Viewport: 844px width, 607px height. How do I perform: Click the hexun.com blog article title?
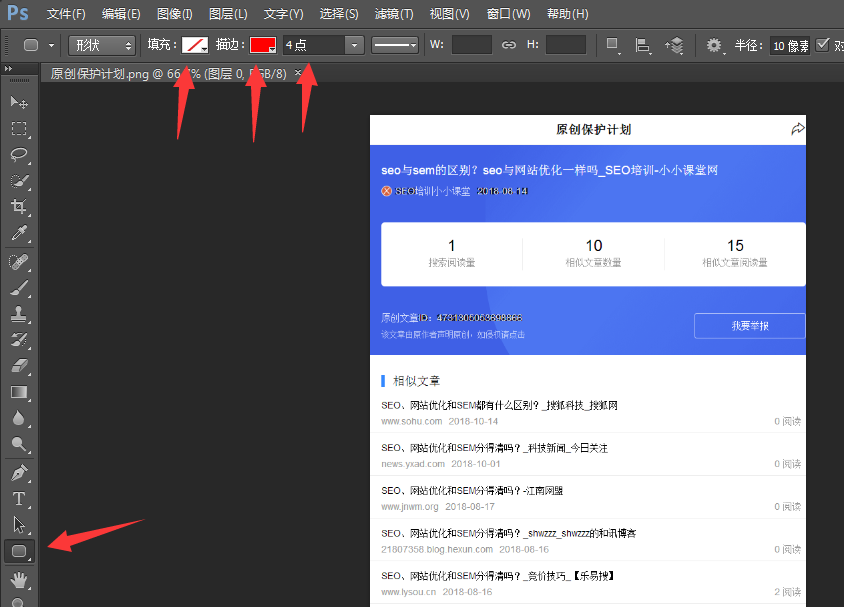coord(508,533)
